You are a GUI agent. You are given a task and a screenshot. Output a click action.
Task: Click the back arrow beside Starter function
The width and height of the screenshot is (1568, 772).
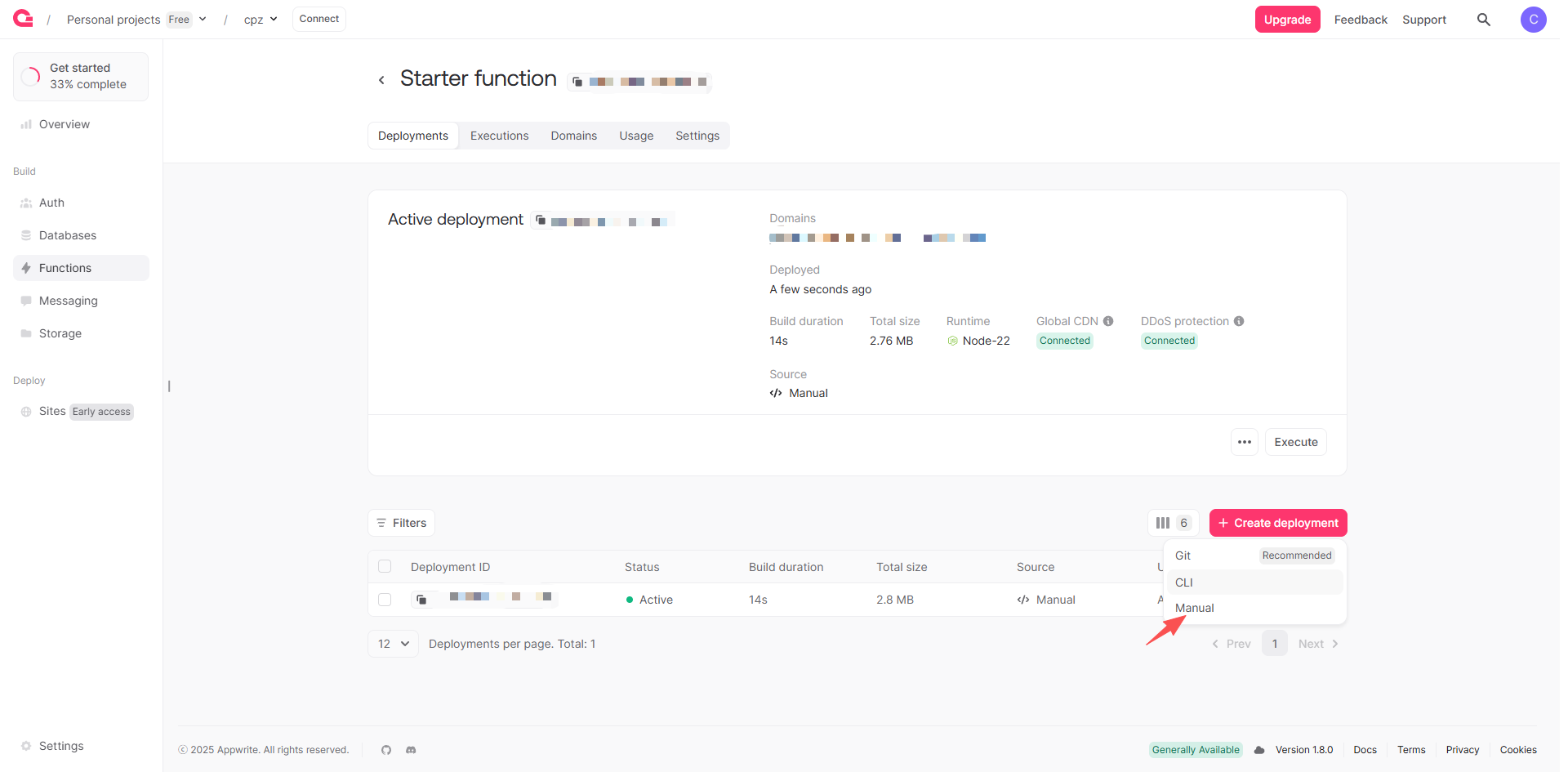pyautogui.click(x=381, y=80)
